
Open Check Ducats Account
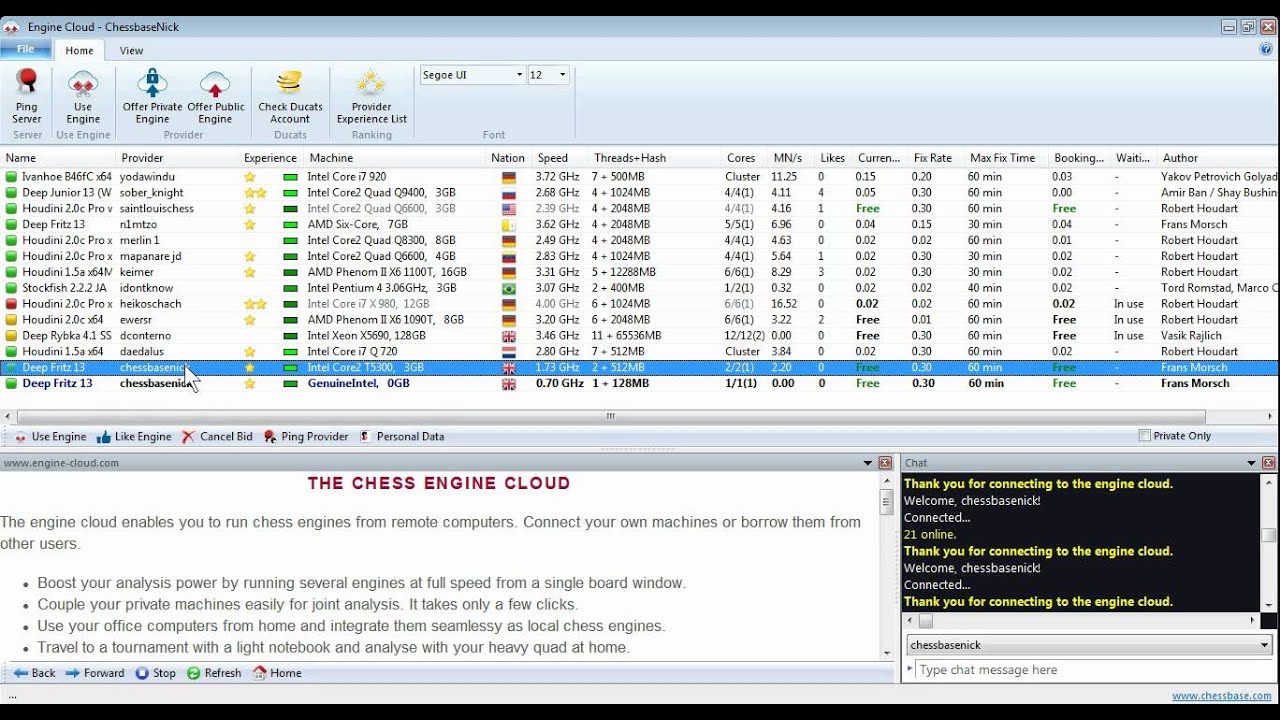click(x=290, y=96)
